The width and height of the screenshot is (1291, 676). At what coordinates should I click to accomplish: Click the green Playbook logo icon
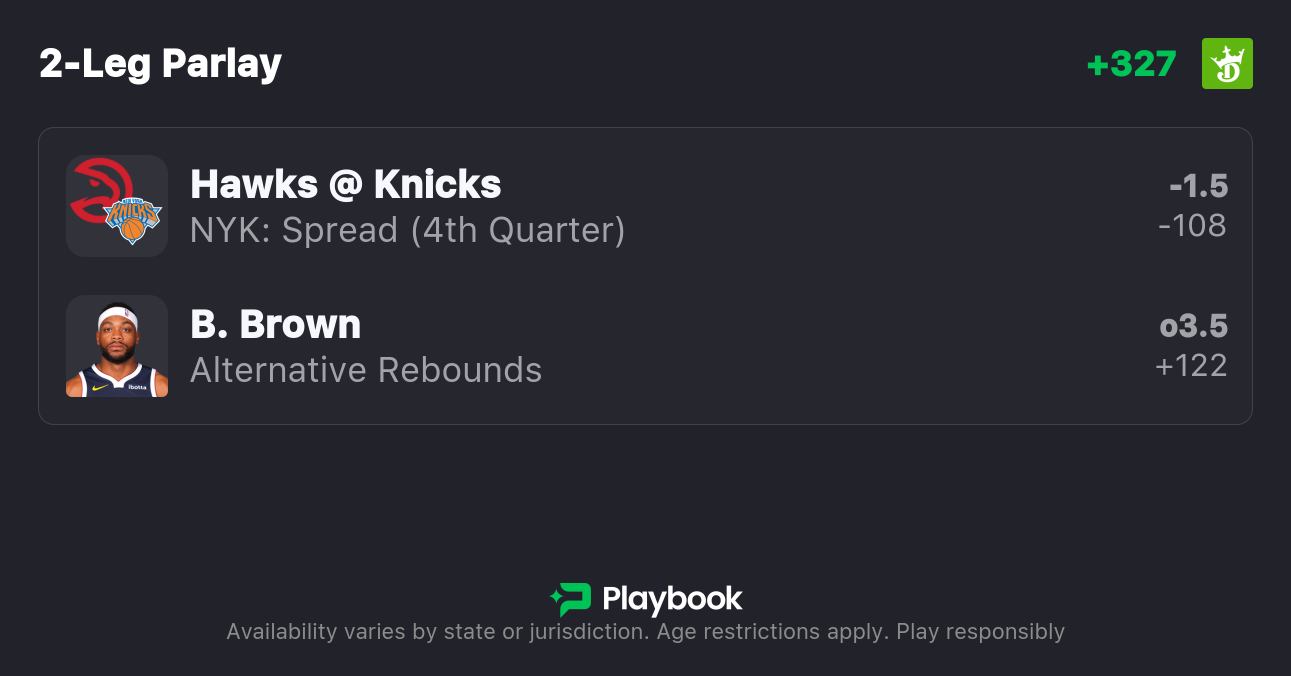click(x=571, y=599)
